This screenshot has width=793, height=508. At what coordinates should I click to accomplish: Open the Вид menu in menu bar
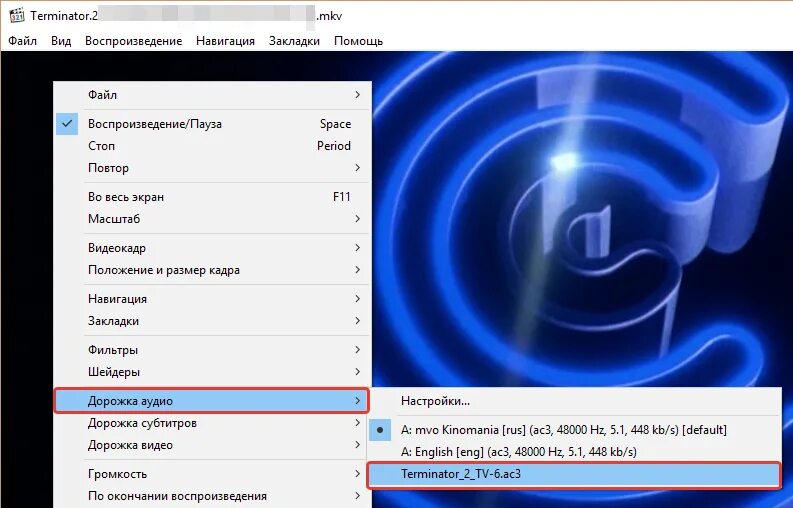[61, 41]
